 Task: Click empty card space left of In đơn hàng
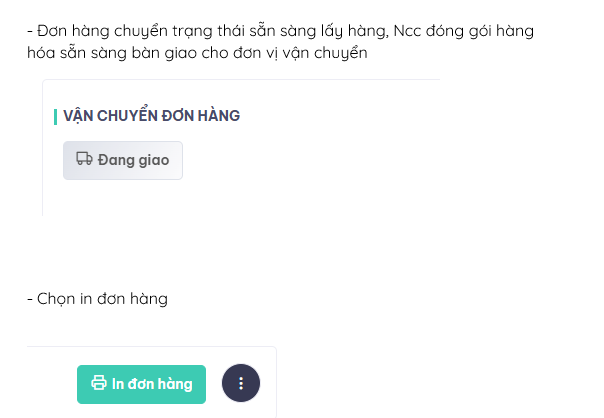click(x=50, y=383)
